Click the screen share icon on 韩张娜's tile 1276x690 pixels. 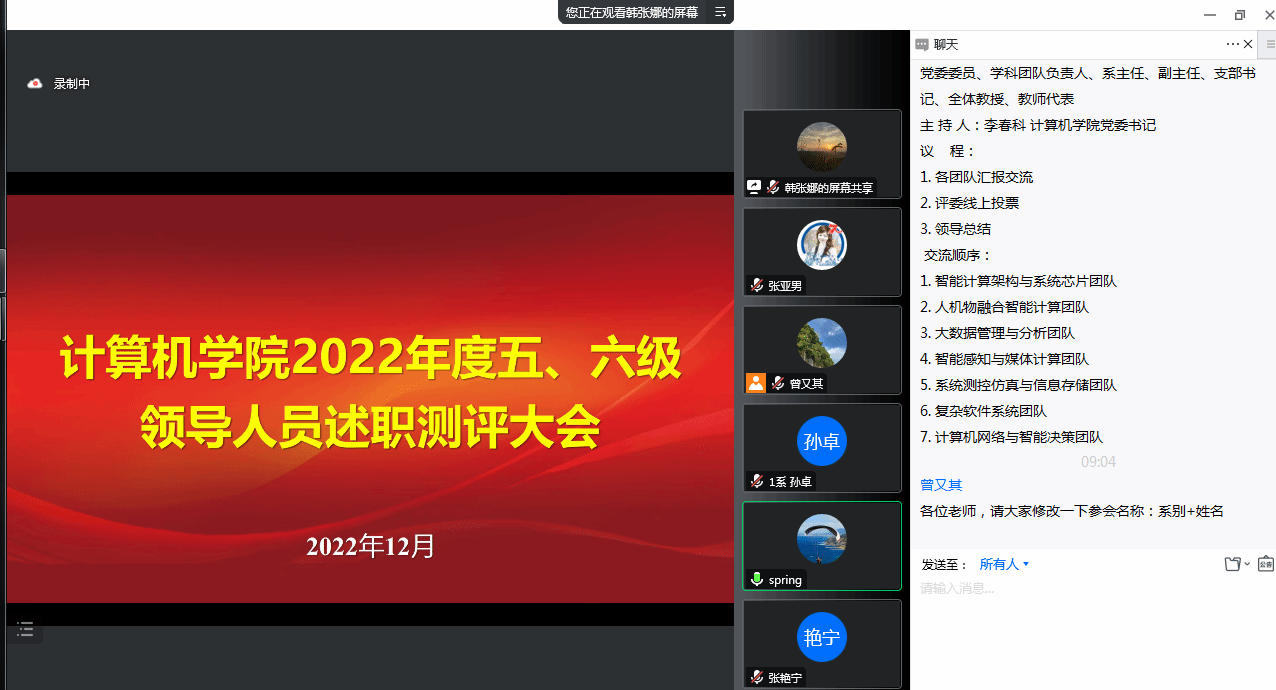pos(755,187)
